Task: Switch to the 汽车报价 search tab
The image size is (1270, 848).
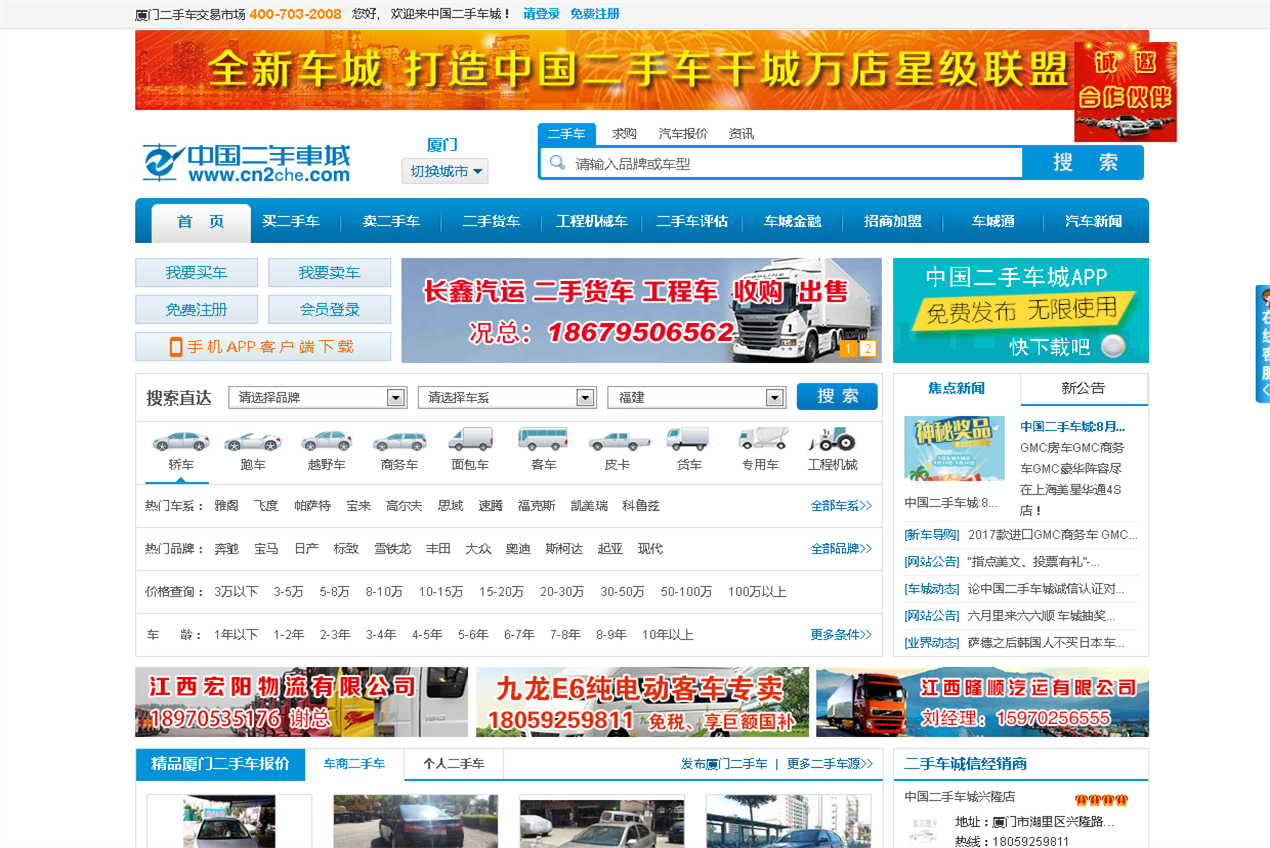Action: tap(683, 134)
